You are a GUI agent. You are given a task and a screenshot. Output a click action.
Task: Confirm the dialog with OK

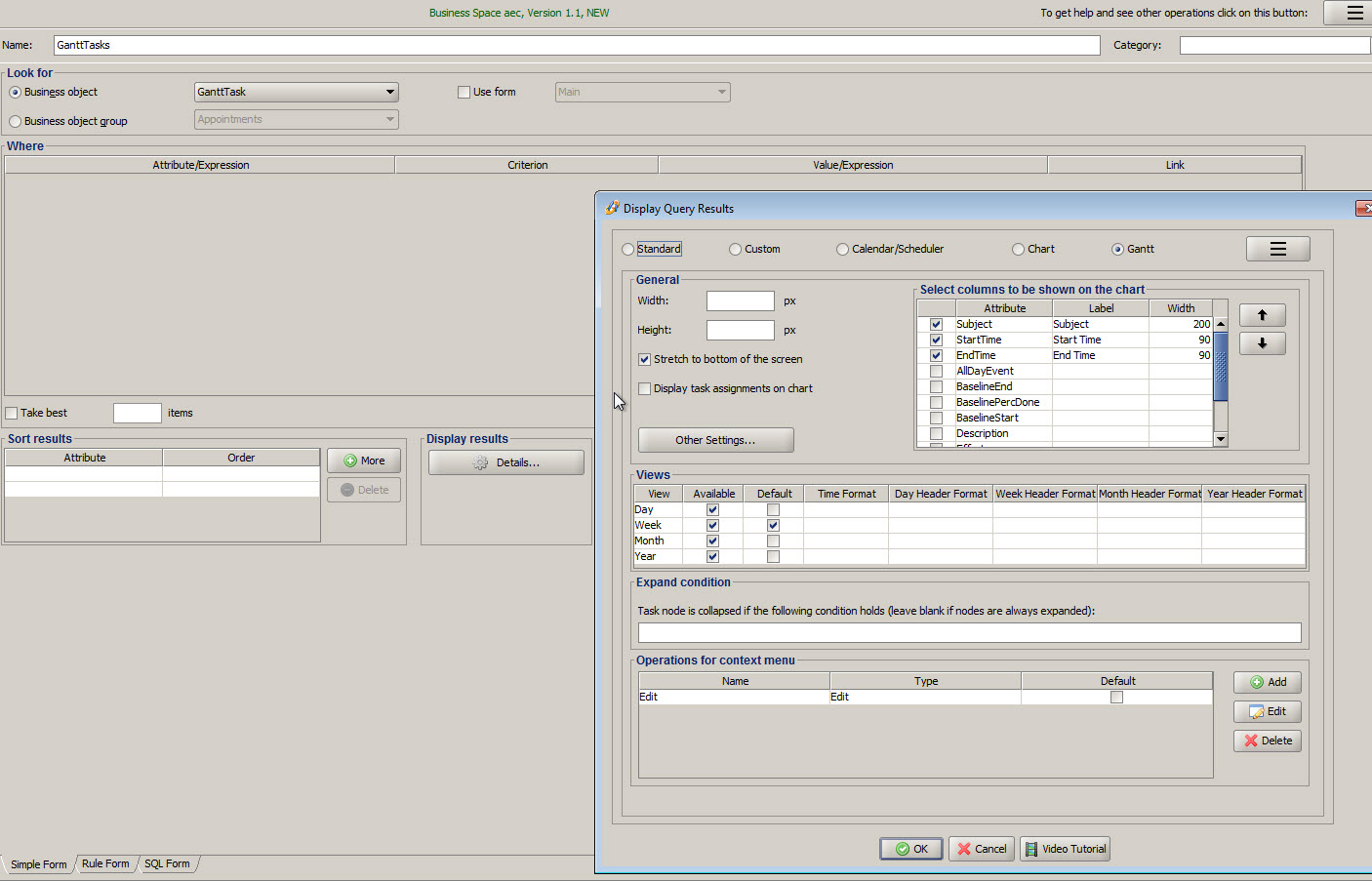(x=911, y=849)
